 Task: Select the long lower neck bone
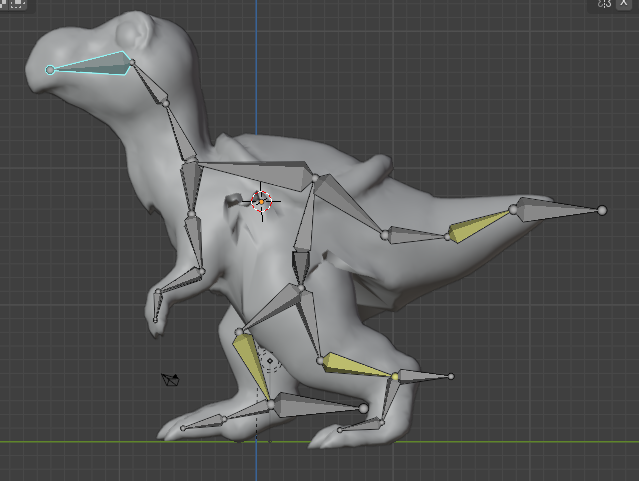click(x=180, y=131)
